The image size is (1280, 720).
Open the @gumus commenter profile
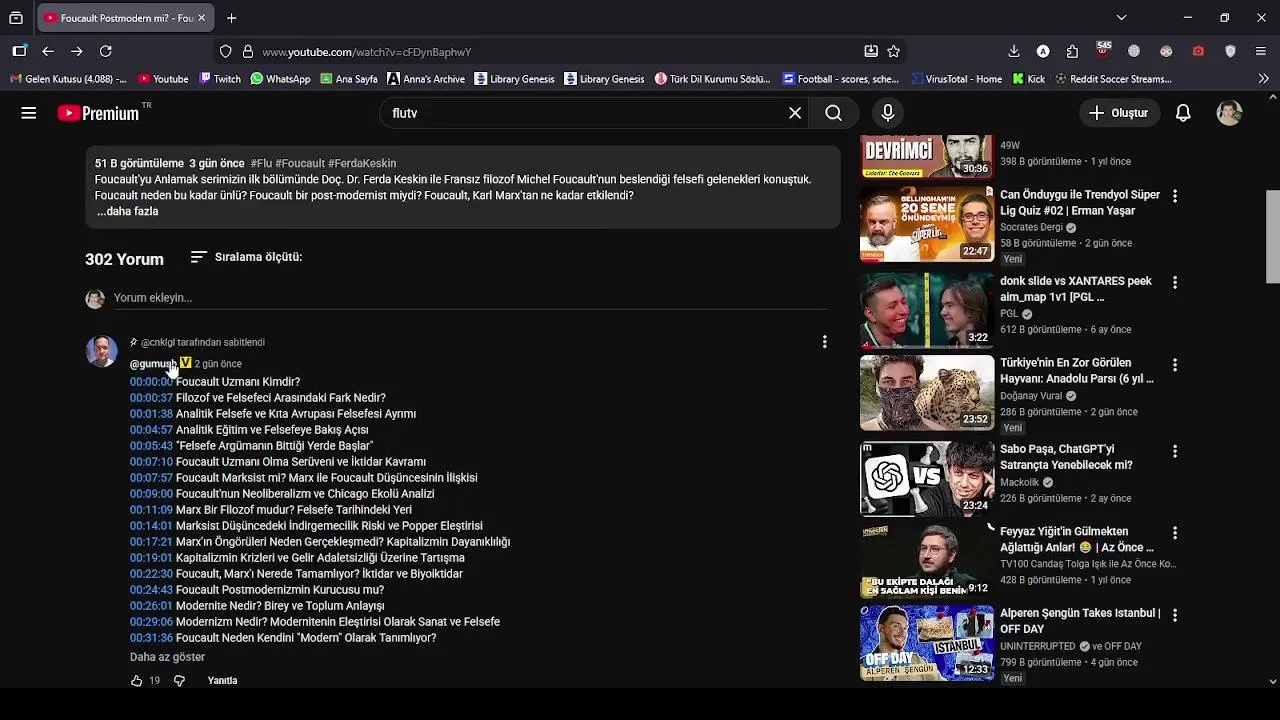pyautogui.click(x=153, y=364)
